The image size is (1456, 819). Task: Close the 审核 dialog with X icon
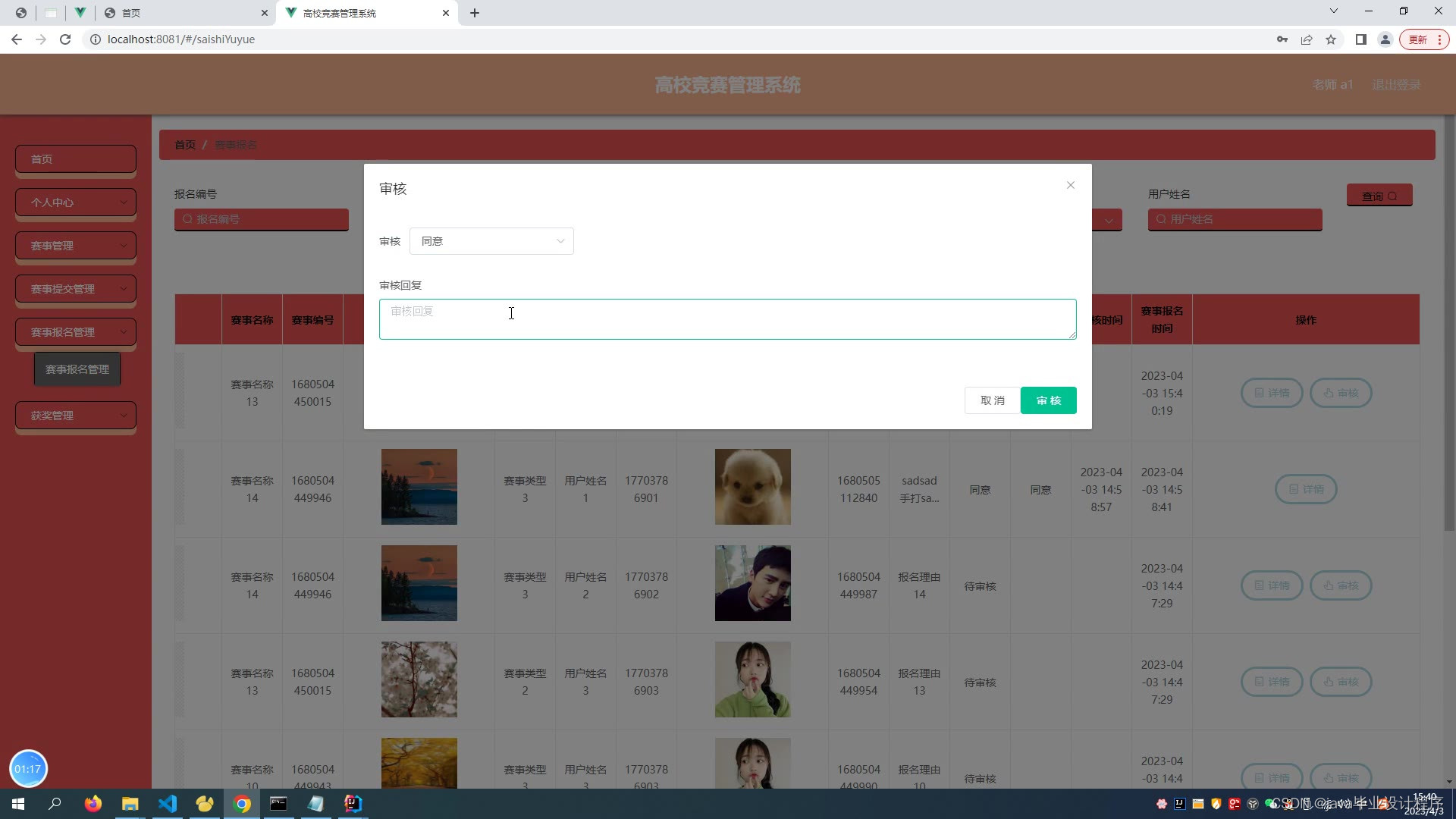(x=1070, y=185)
